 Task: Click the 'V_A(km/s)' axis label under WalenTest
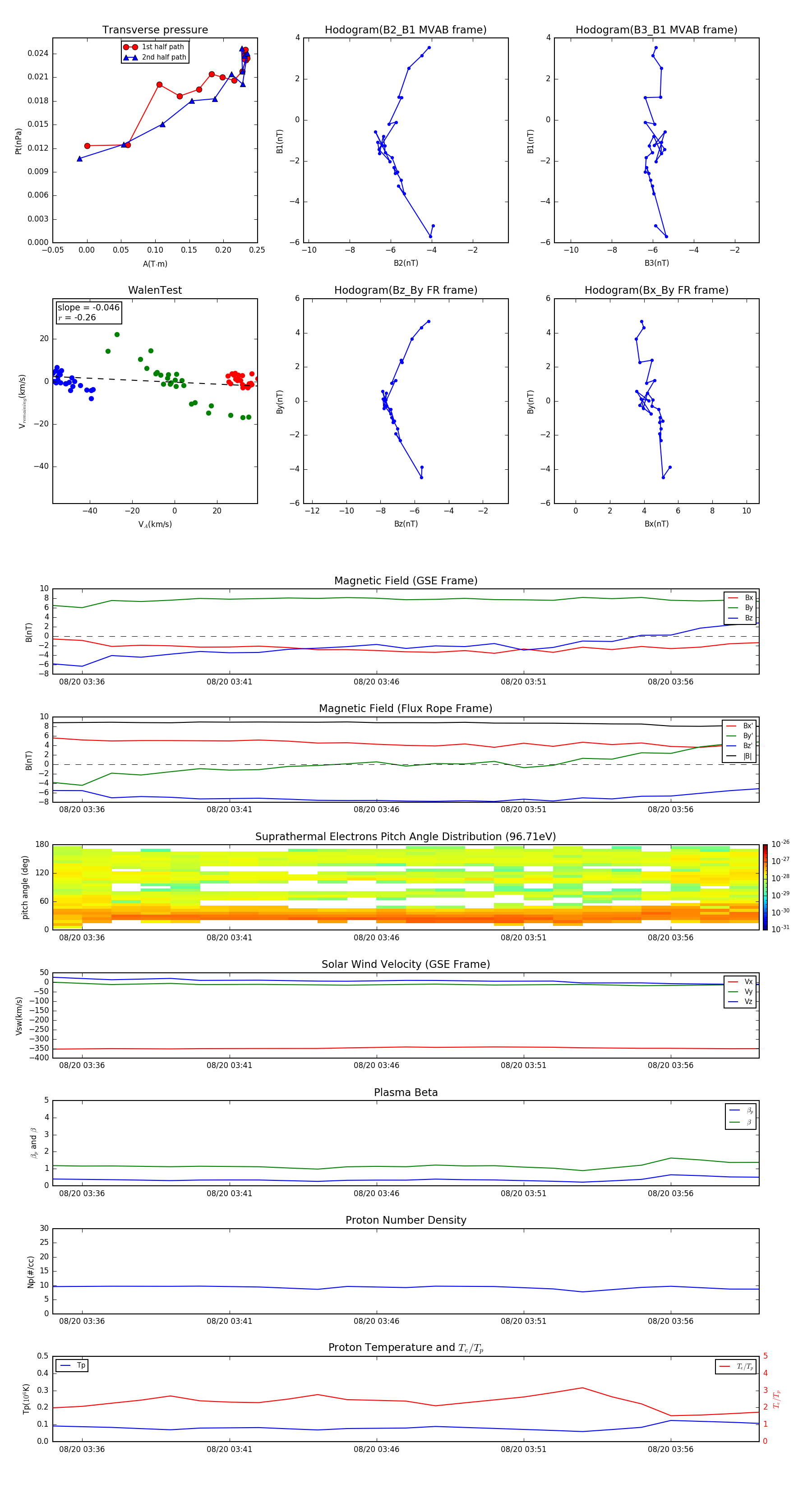click(x=155, y=524)
